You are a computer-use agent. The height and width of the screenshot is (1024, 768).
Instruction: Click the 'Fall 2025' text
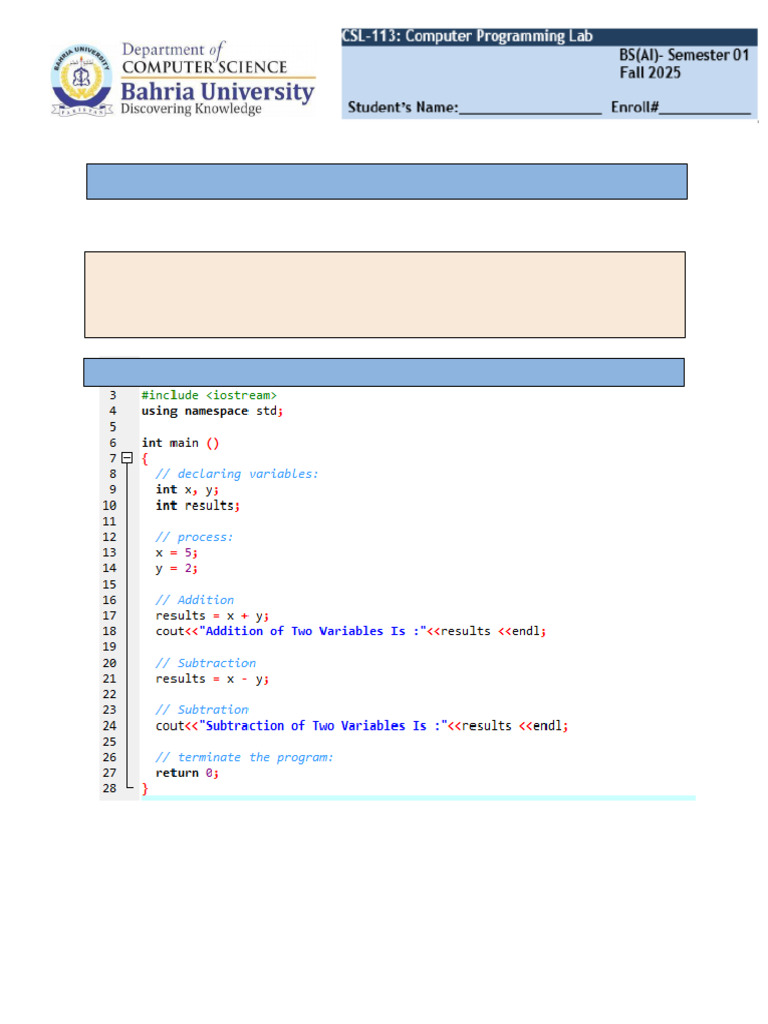click(650, 72)
